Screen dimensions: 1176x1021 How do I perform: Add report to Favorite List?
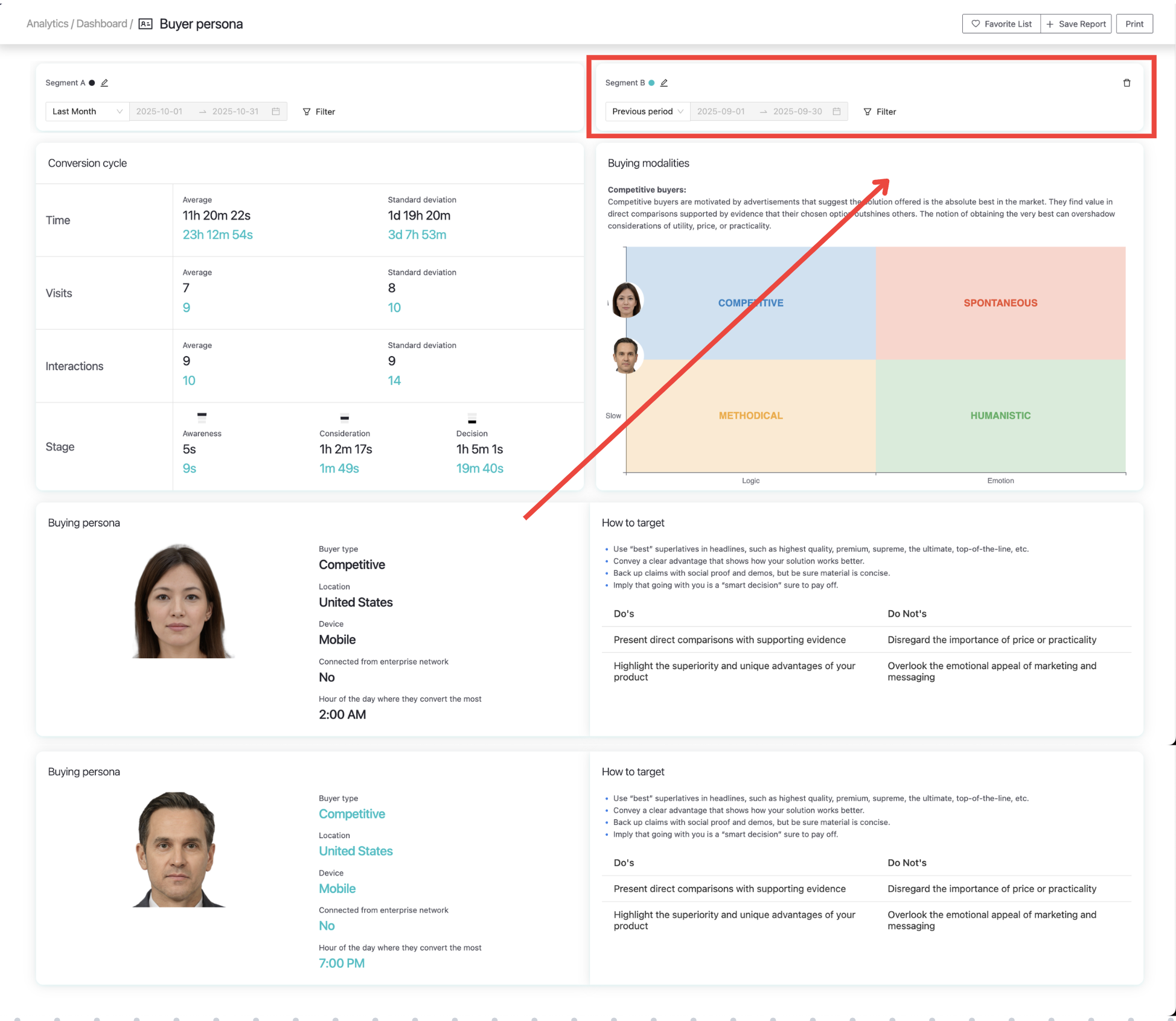pyautogui.click(x=1001, y=24)
